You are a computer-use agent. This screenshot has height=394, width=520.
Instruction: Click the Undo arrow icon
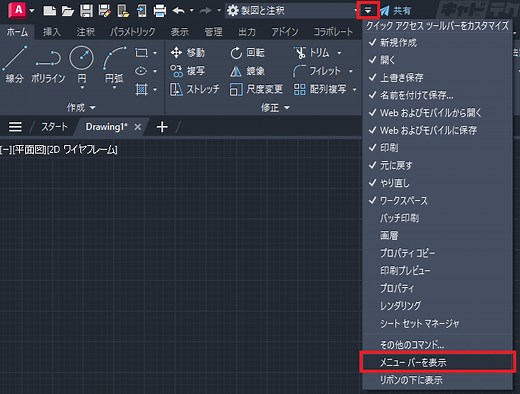[x=179, y=11]
